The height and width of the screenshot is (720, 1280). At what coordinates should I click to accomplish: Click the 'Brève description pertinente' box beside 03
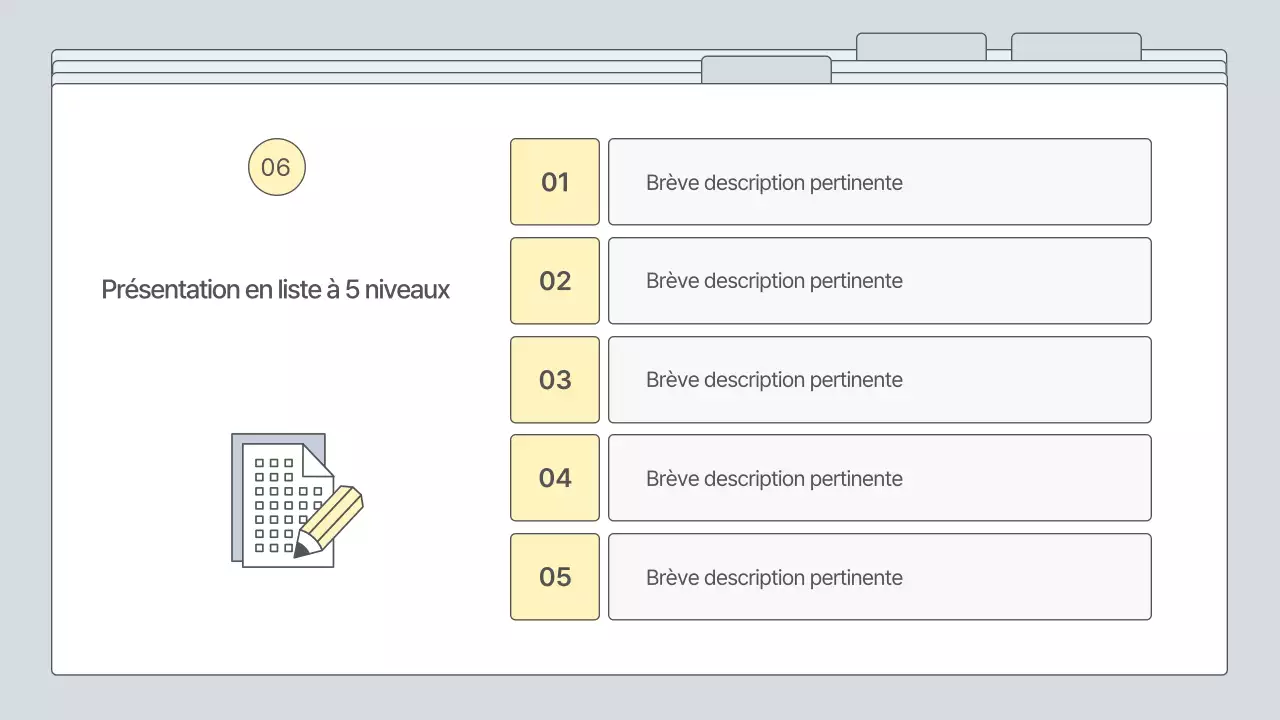[880, 380]
